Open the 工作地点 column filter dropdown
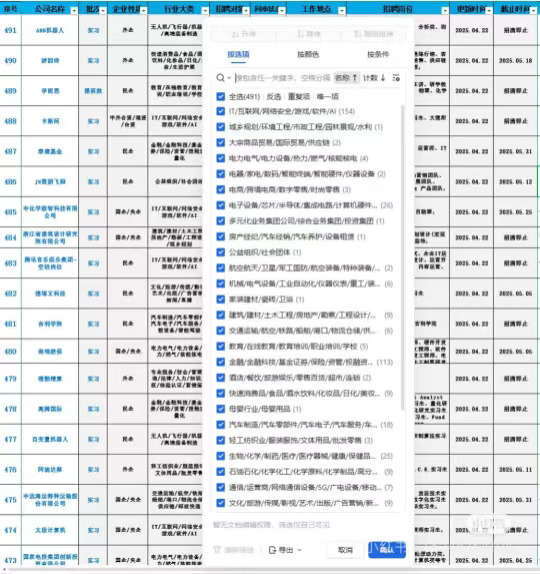Screen dimensions: 540x574 click(x=342, y=11)
